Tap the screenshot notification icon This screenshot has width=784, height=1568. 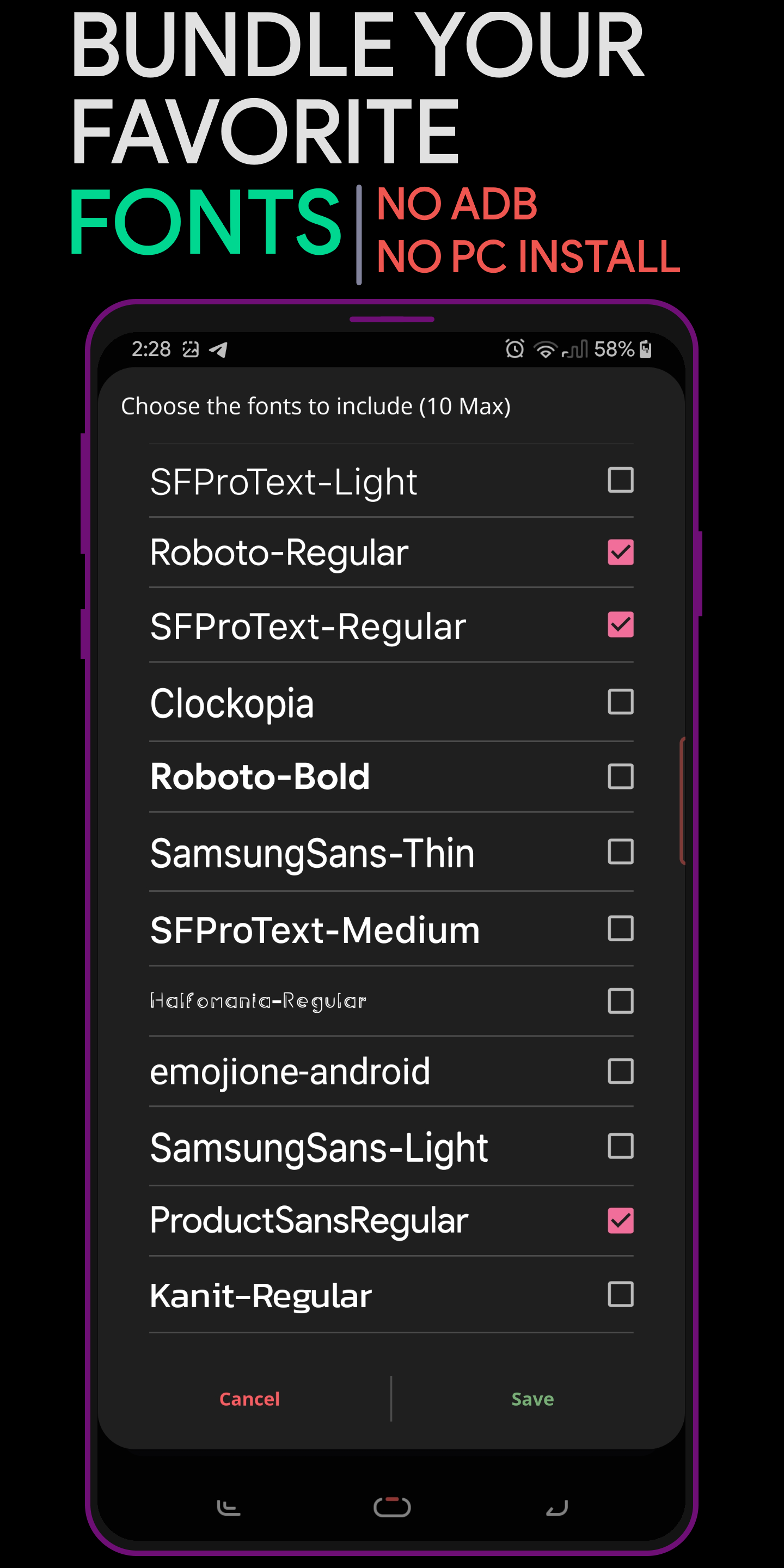[x=191, y=350]
